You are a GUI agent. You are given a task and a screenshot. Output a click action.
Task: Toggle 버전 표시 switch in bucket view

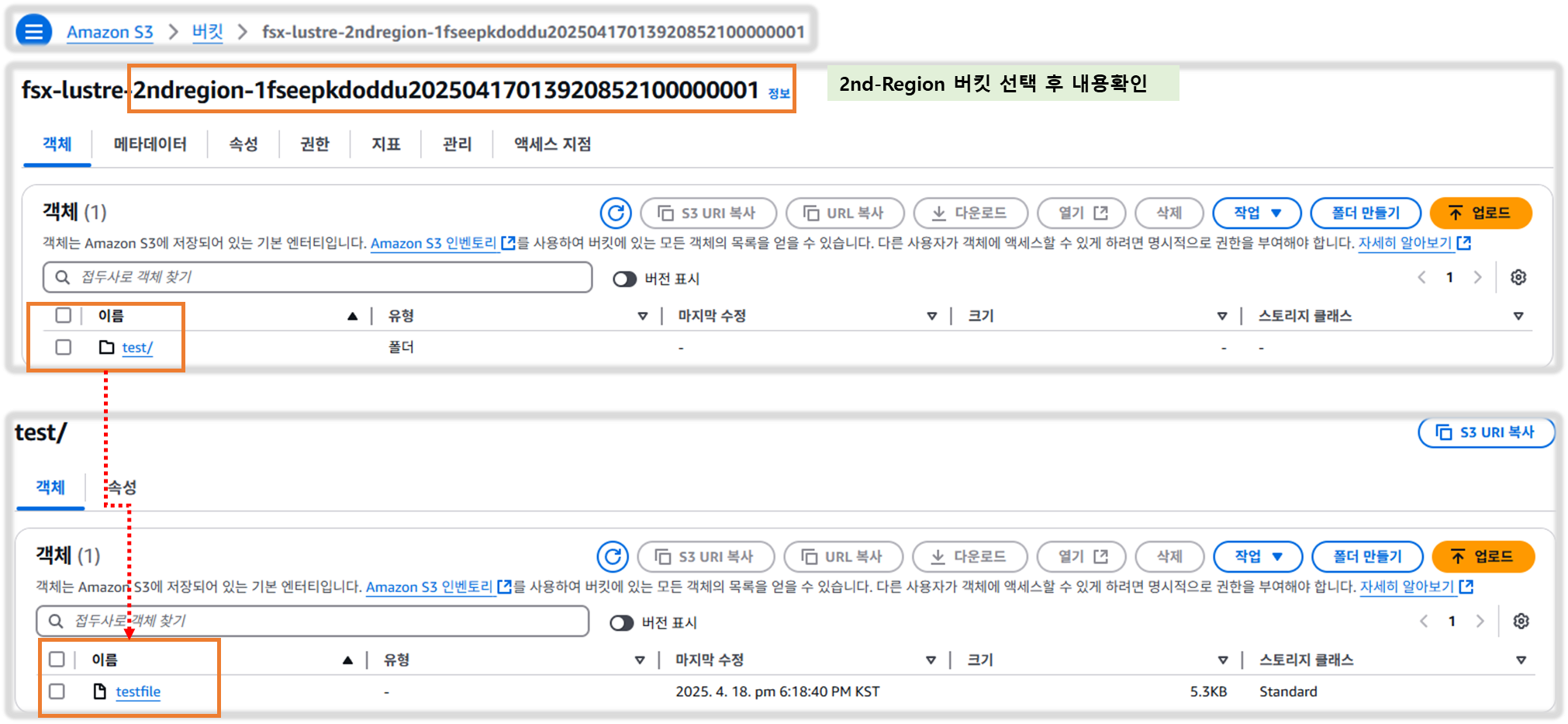[624, 279]
